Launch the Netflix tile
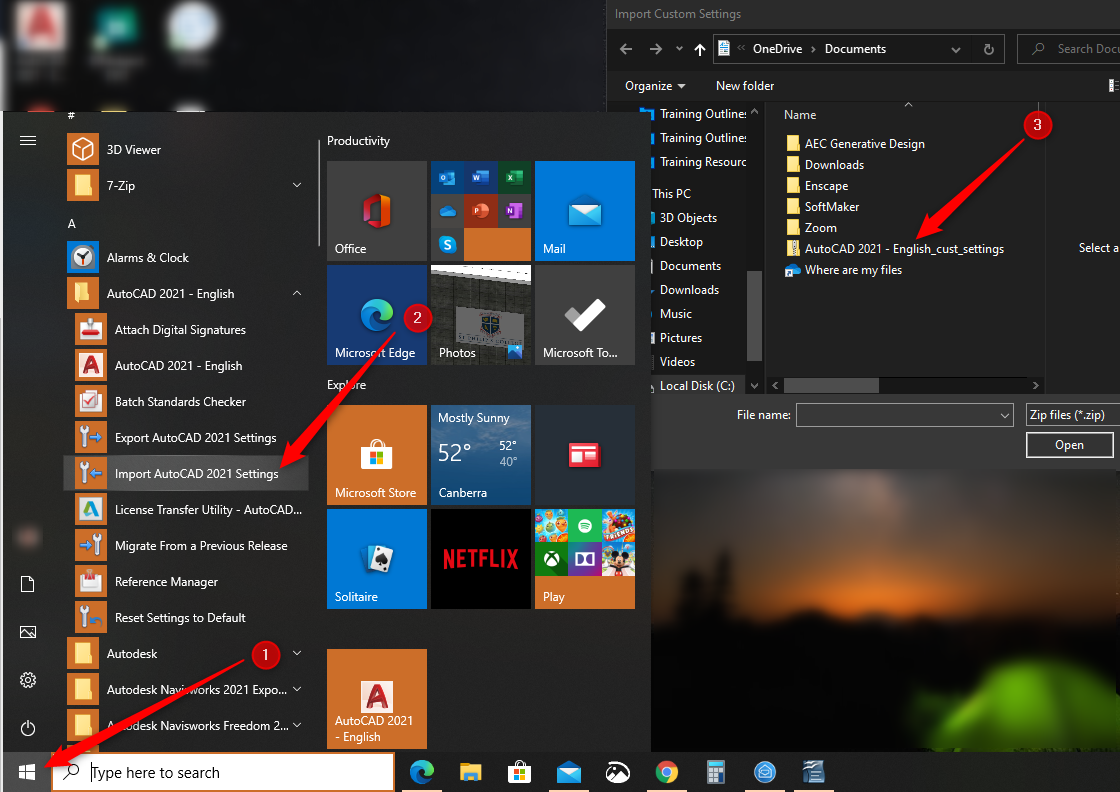1120x792 pixels. [481, 559]
